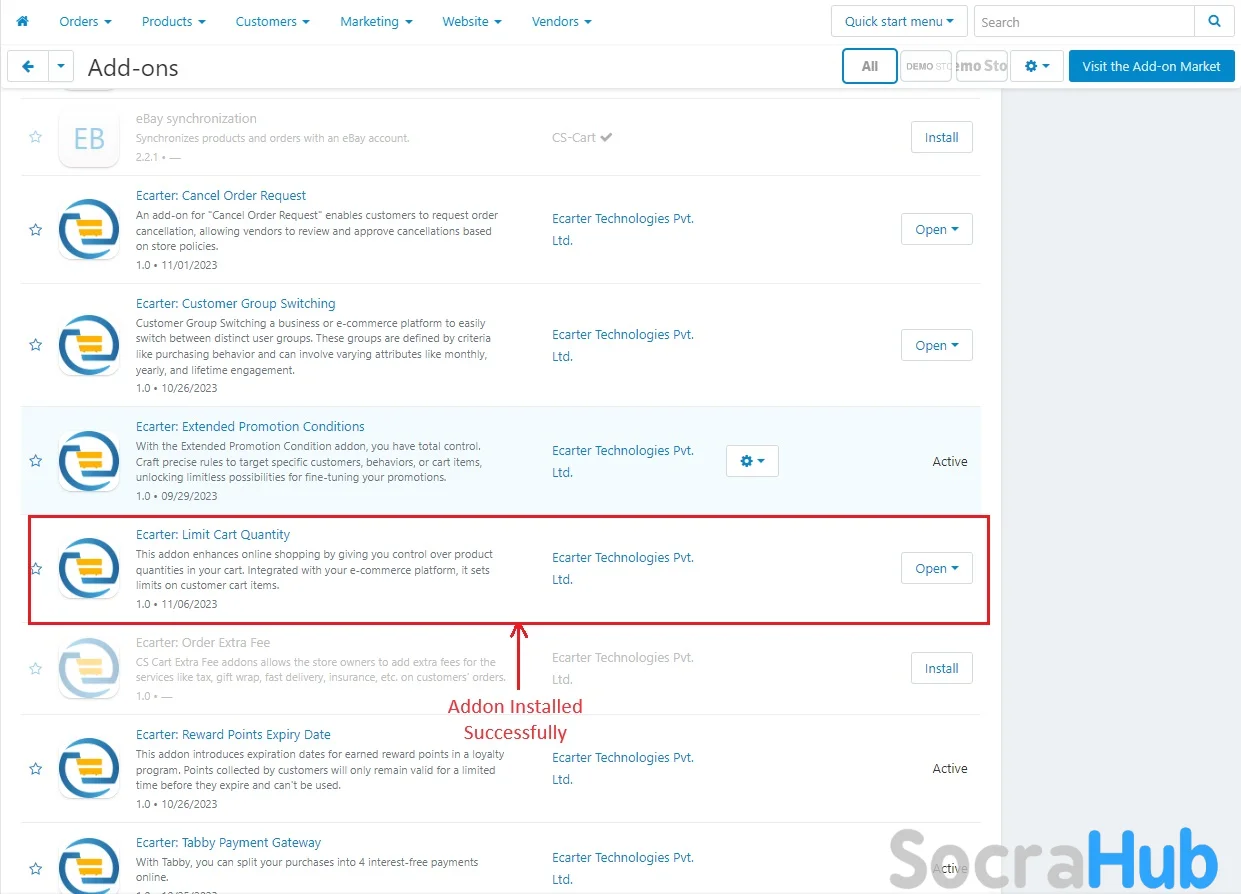
Task: Click CS-Cart developer label for eBay add-on
Action: 574,137
